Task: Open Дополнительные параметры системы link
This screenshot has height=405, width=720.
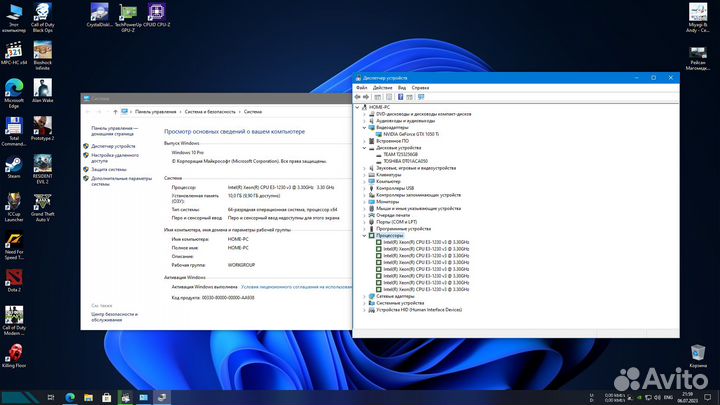Action: tap(121, 181)
